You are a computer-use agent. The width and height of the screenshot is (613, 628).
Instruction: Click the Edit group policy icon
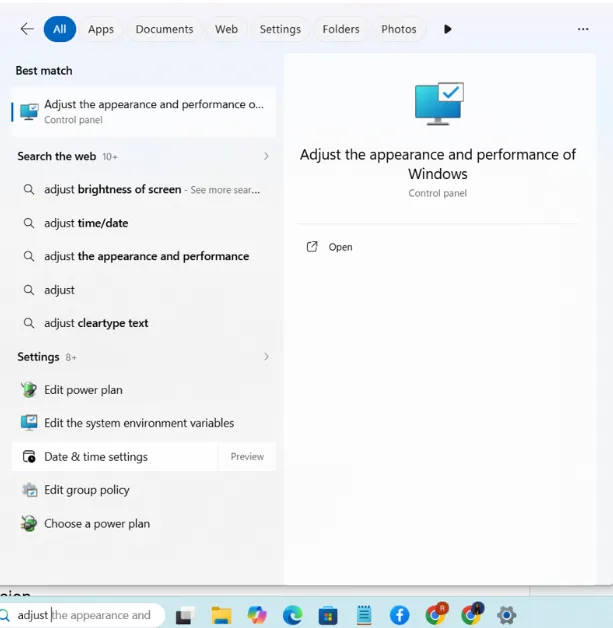pos(29,490)
